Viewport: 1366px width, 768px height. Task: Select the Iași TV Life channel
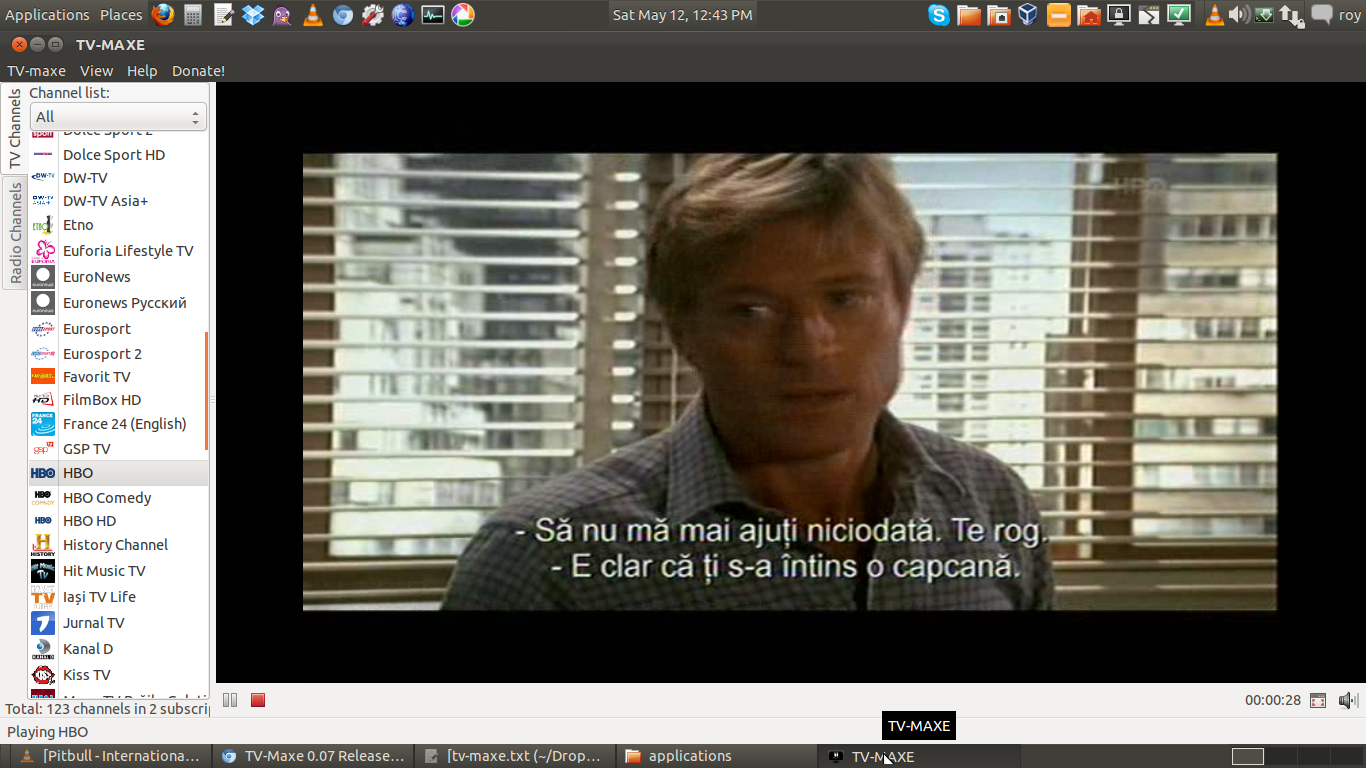(x=118, y=597)
